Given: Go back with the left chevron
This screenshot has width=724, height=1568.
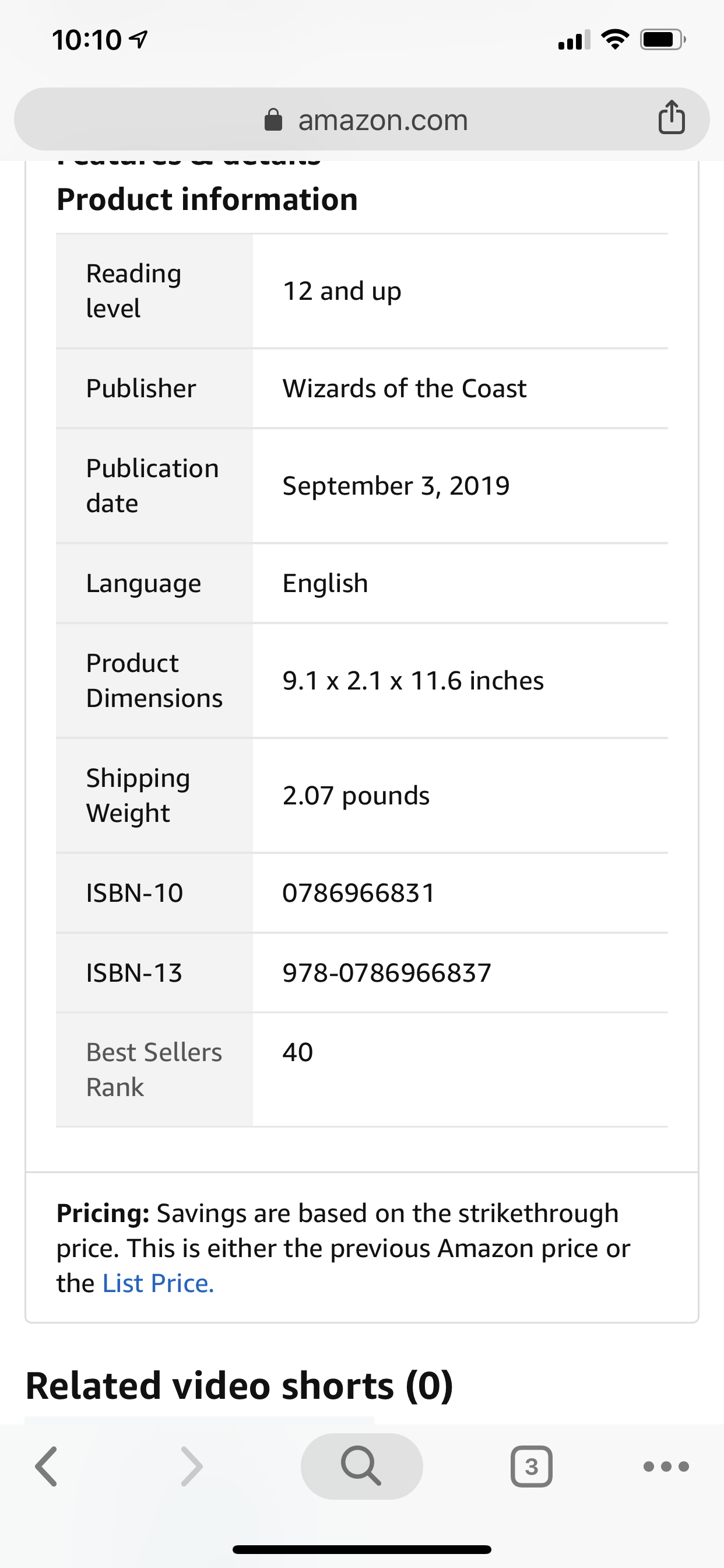Looking at the screenshot, I should point(46,1466).
